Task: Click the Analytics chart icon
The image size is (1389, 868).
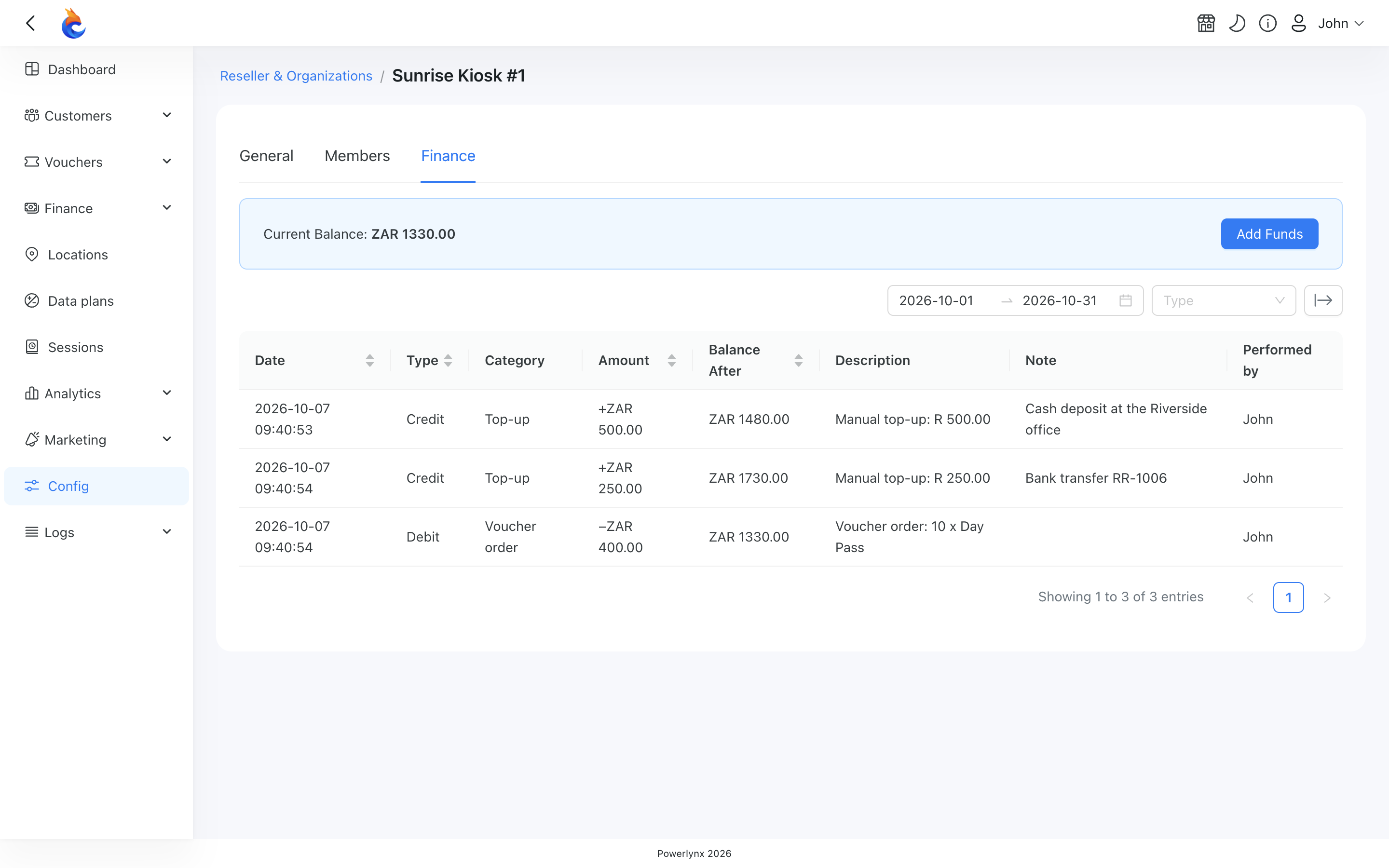Action: (x=31, y=393)
